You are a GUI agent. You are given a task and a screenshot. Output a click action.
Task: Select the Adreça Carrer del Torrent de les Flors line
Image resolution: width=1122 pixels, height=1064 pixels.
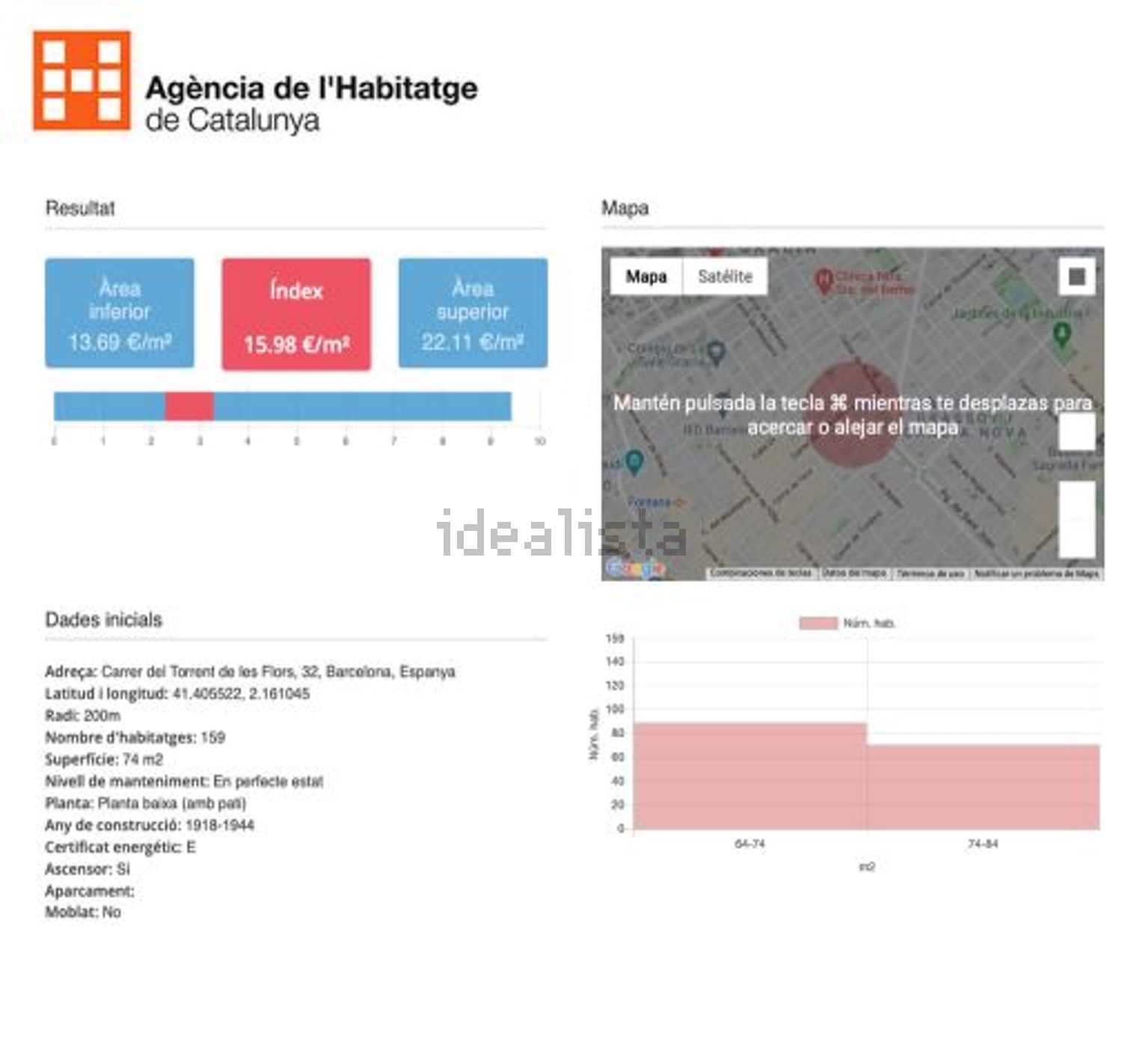250,671
